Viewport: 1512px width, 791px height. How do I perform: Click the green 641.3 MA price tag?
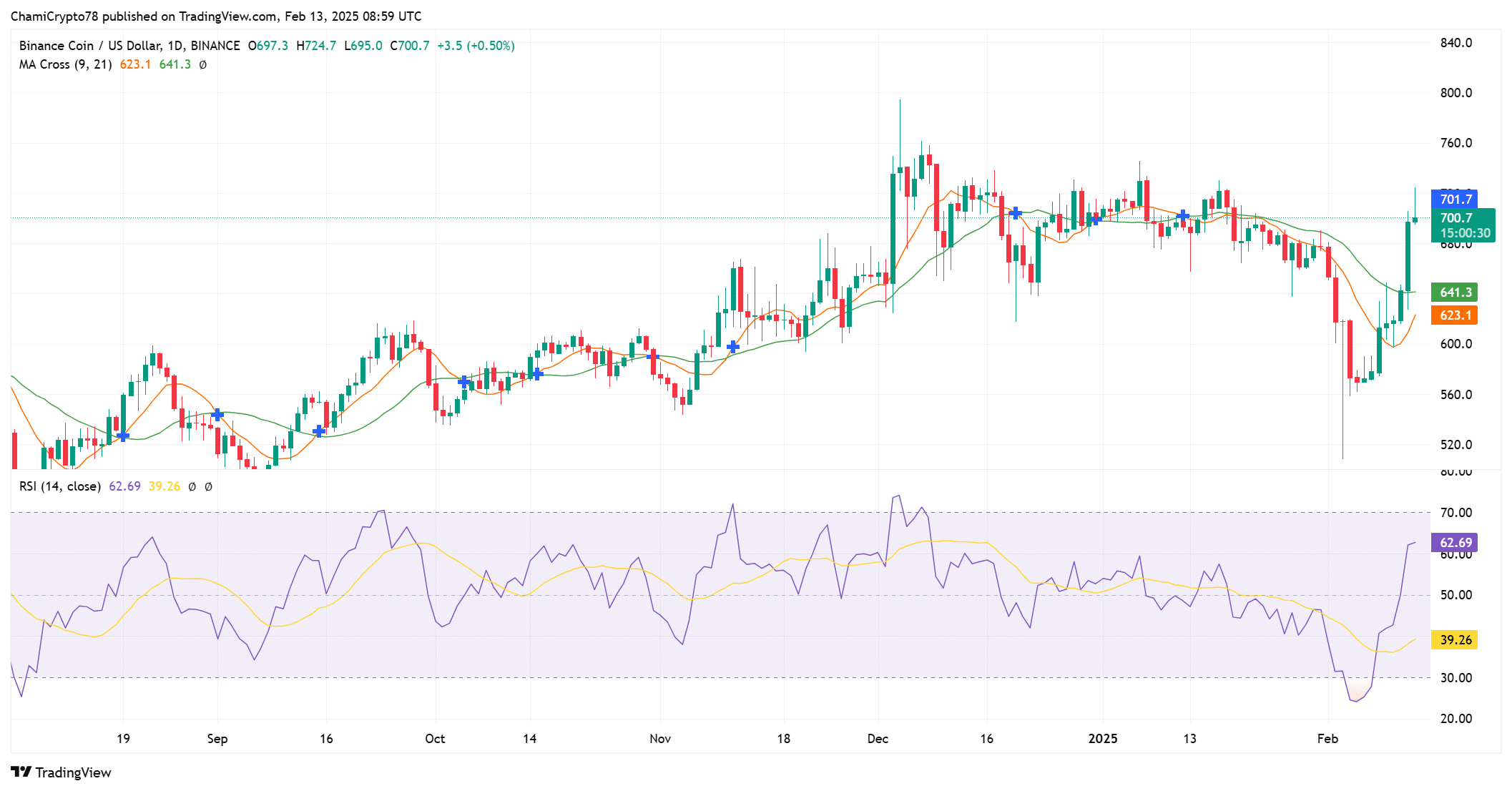click(1454, 293)
